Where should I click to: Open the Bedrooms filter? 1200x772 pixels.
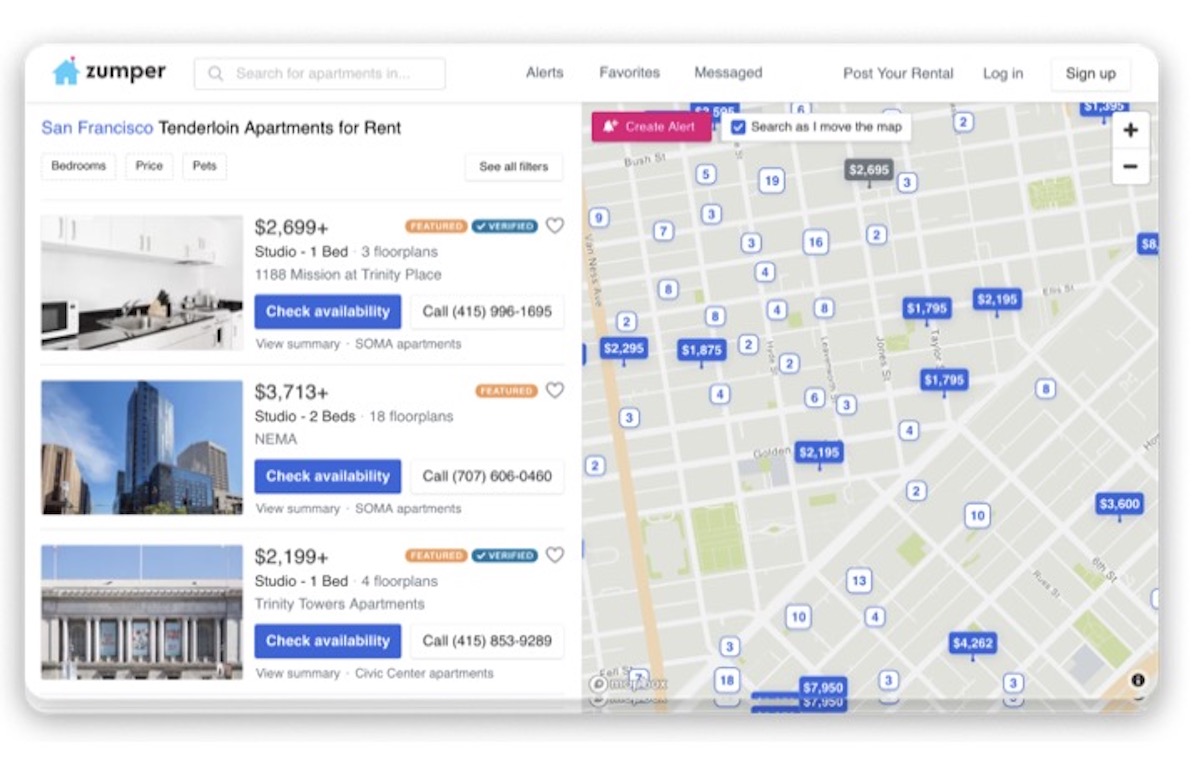pyautogui.click(x=78, y=166)
